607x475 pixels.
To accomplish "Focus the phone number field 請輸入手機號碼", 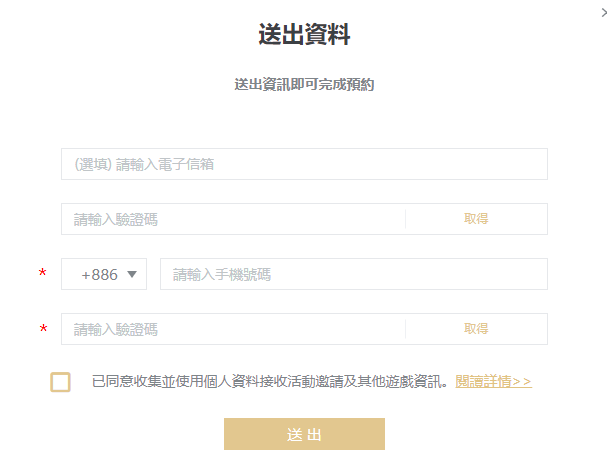I will tap(354, 274).
